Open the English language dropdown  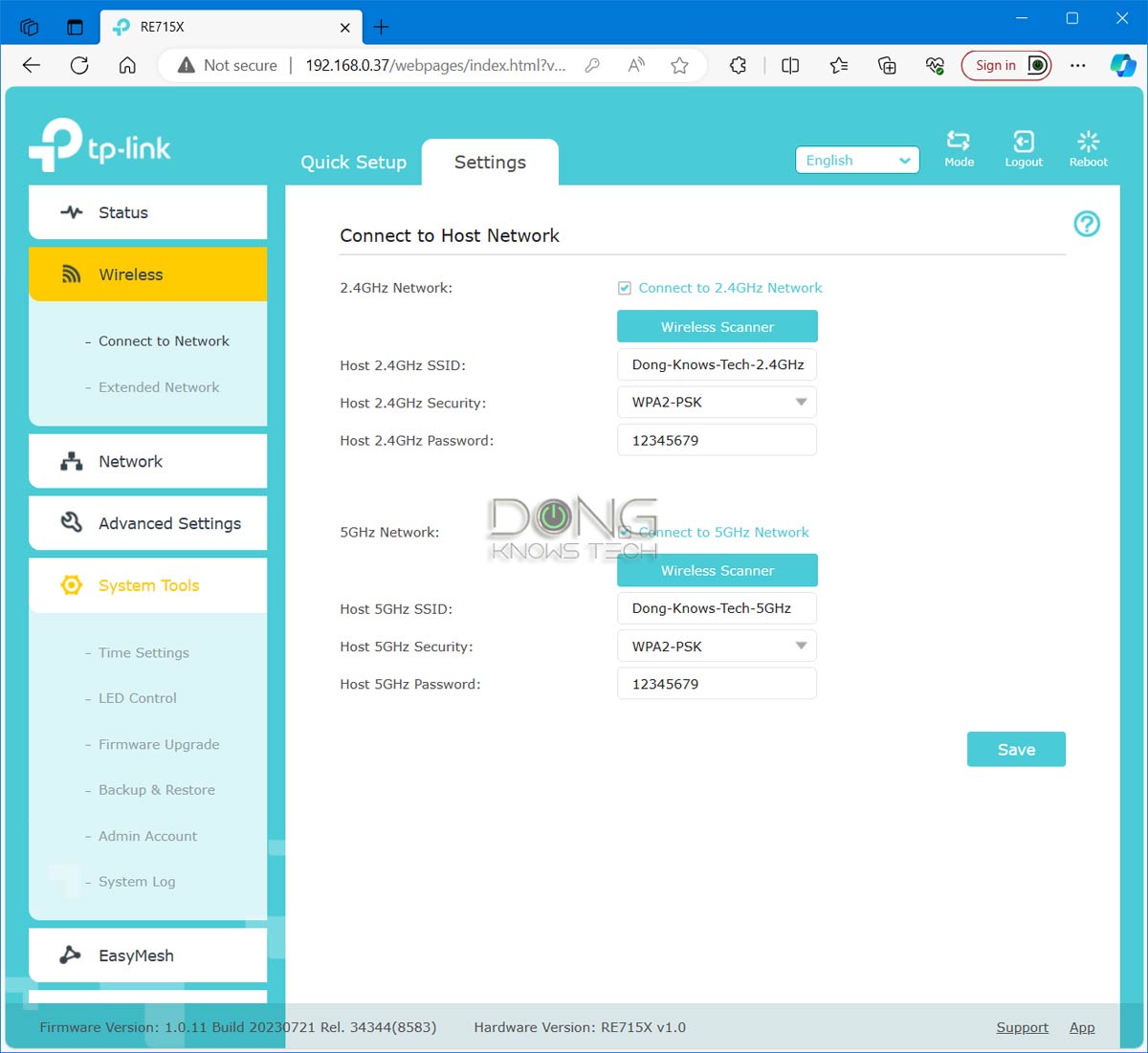pyautogui.click(x=857, y=161)
